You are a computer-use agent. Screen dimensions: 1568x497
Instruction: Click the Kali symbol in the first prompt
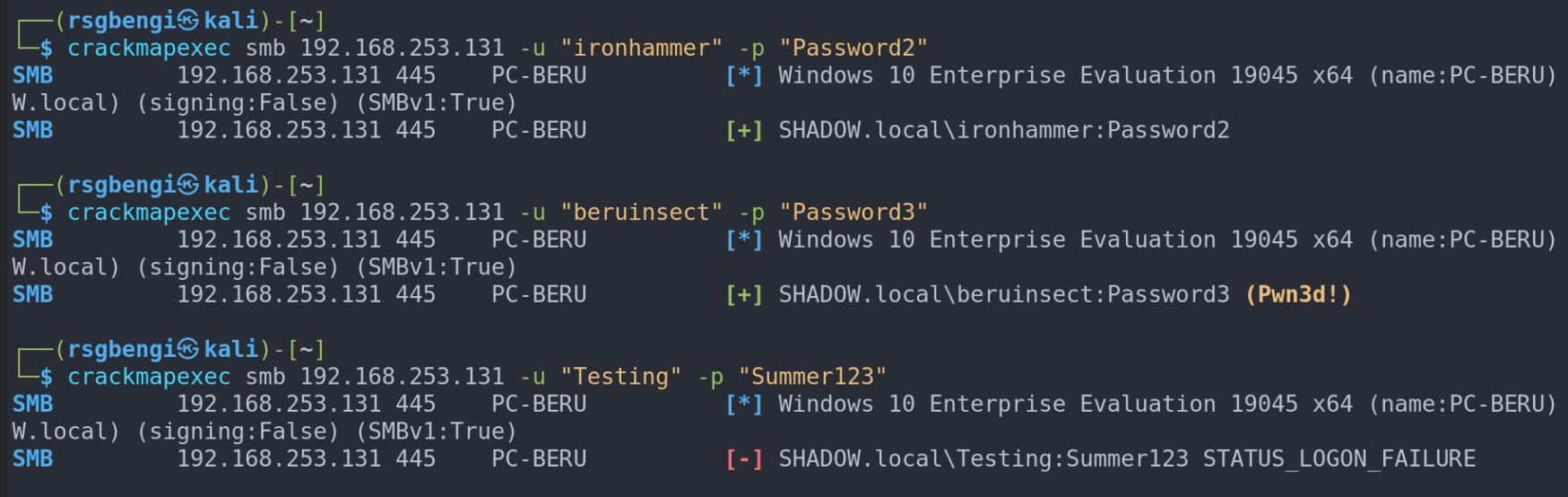tap(188, 20)
